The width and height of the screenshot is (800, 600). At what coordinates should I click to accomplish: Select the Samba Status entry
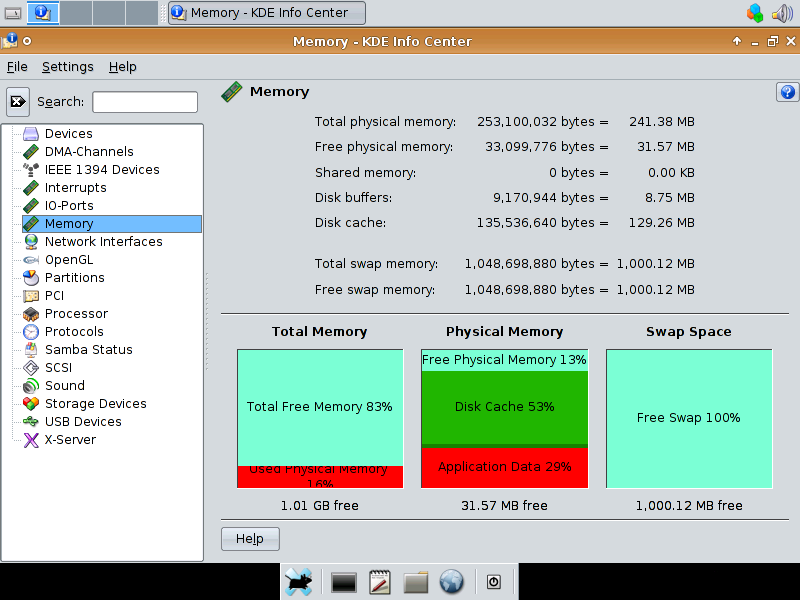click(89, 349)
